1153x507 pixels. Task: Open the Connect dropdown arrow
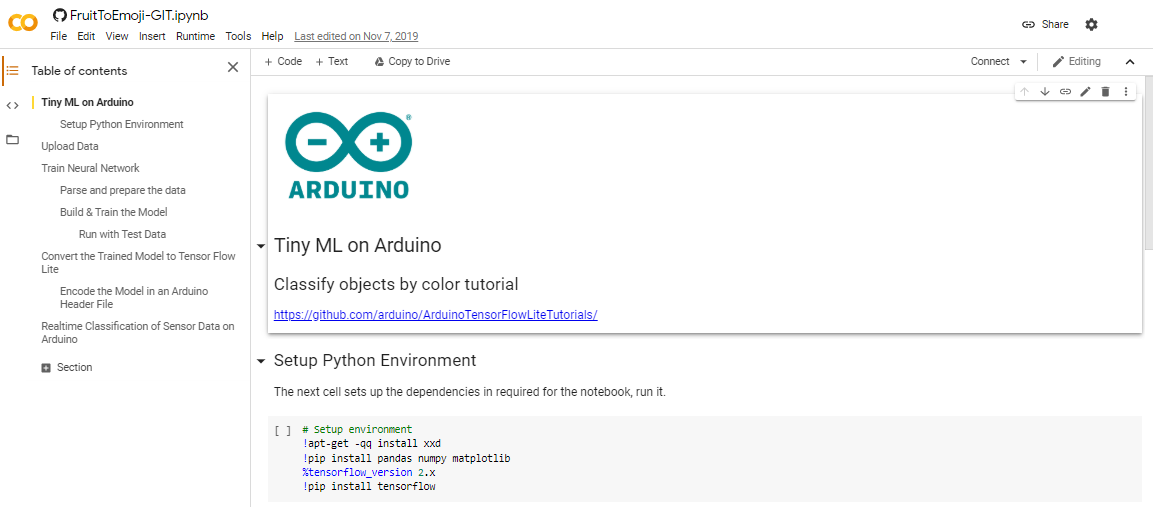coord(1023,62)
